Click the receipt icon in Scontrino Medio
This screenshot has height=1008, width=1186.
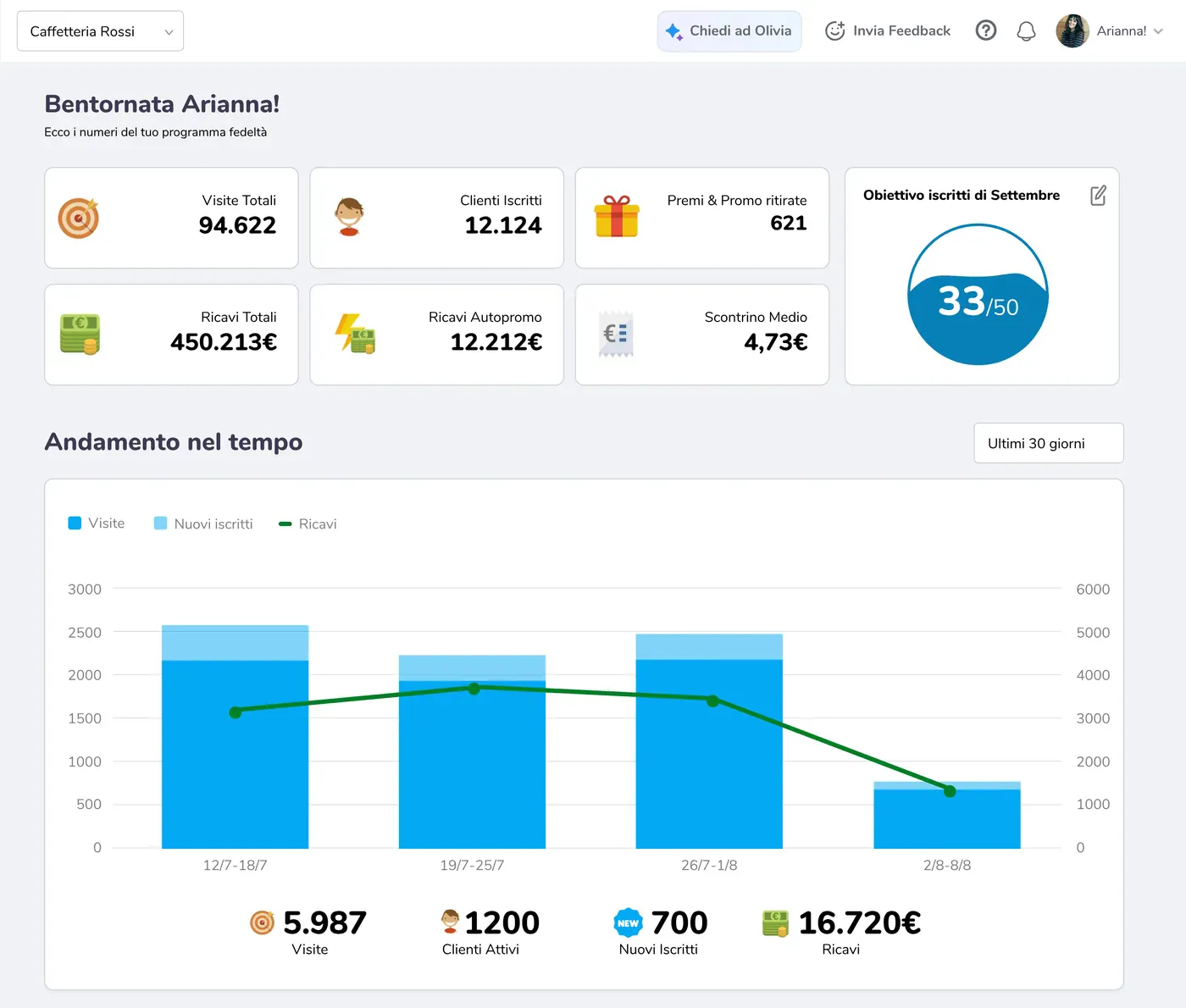[616, 334]
